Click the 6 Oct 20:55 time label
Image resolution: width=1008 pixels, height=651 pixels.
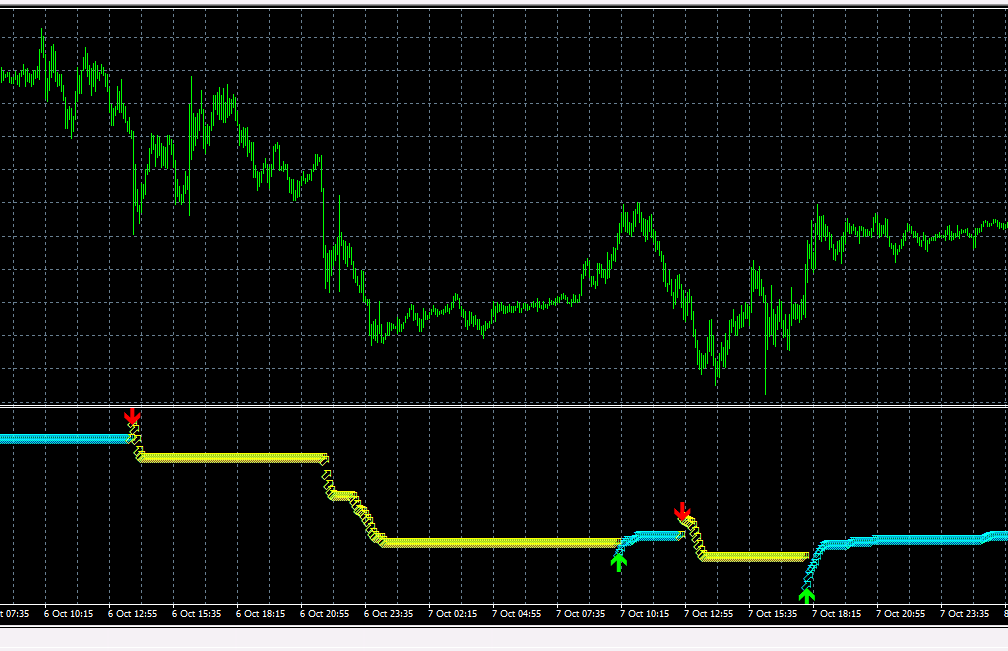[326, 614]
